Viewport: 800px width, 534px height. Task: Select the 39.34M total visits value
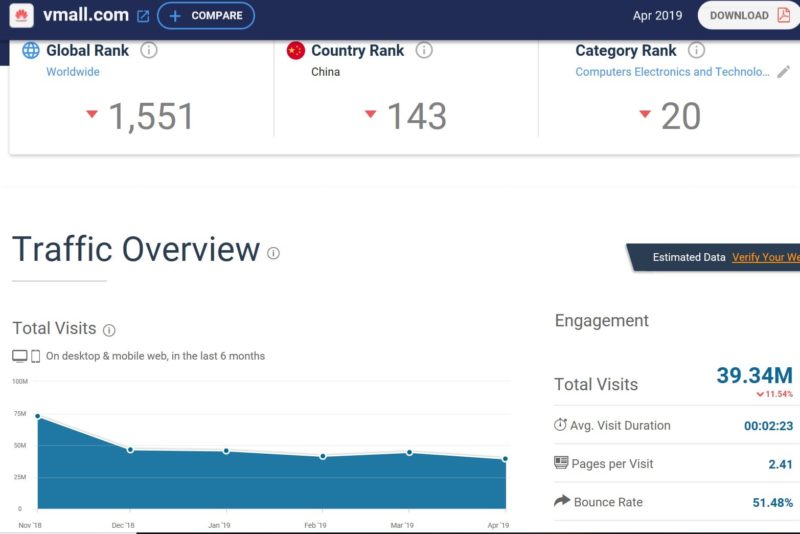[755, 375]
